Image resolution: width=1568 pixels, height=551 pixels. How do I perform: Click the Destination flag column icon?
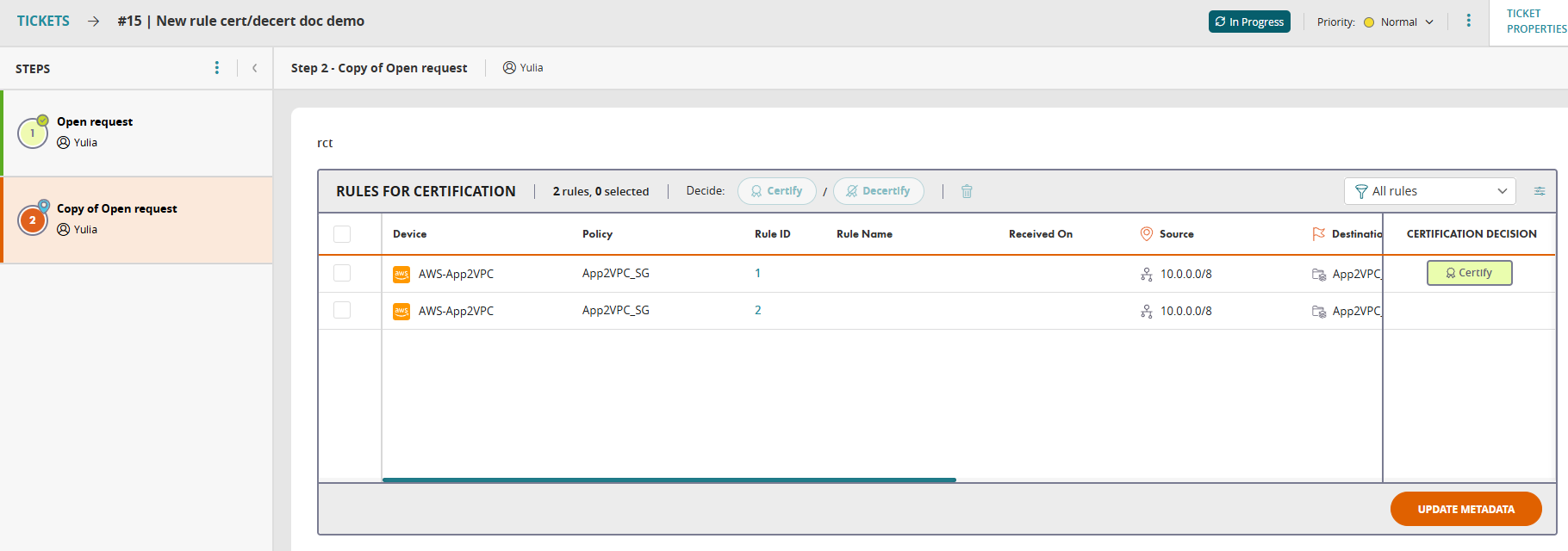[1318, 234]
